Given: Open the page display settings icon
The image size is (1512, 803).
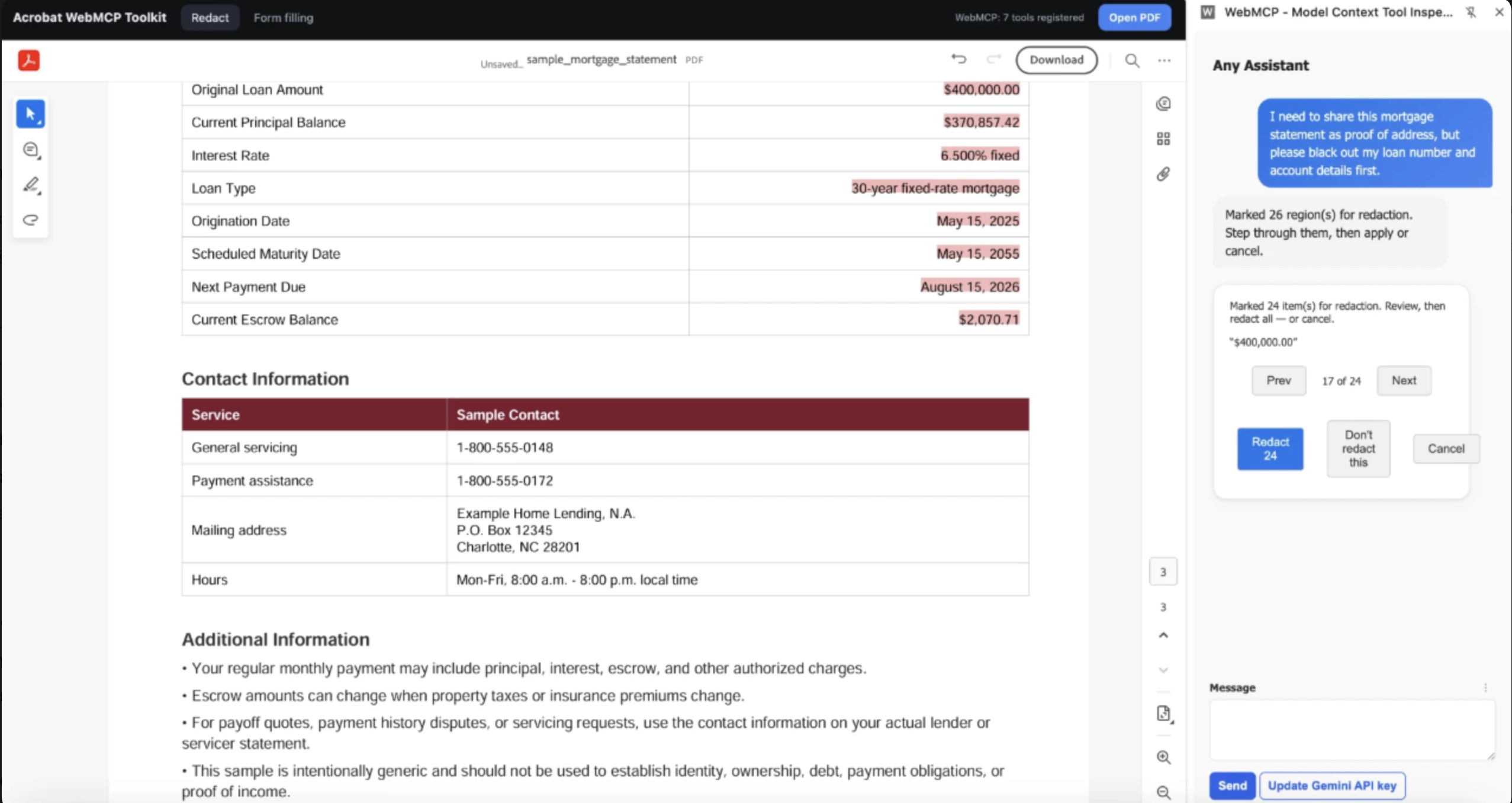Looking at the screenshot, I should [1164, 714].
